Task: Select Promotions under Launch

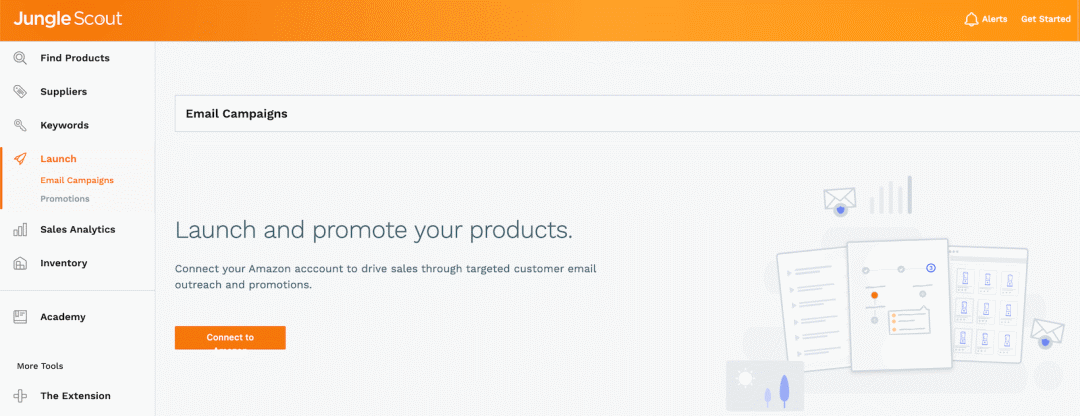Action: point(65,199)
